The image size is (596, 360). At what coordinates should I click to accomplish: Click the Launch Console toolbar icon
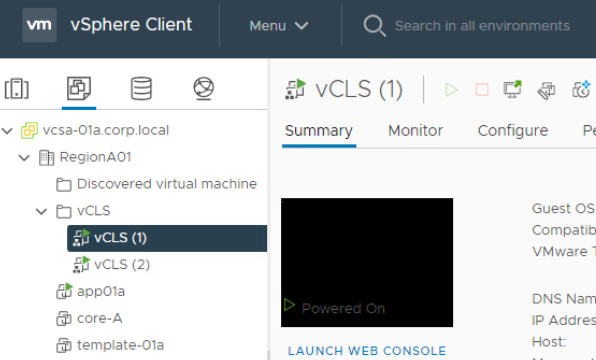[x=512, y=90]
